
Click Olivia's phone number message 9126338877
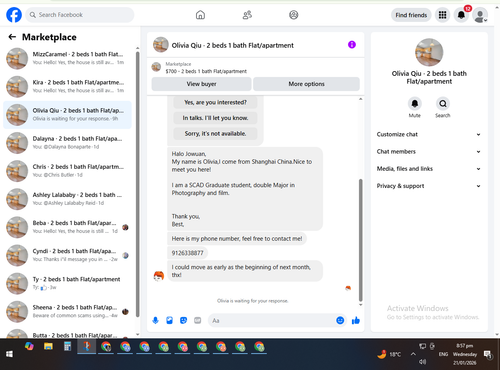[187, 253]
